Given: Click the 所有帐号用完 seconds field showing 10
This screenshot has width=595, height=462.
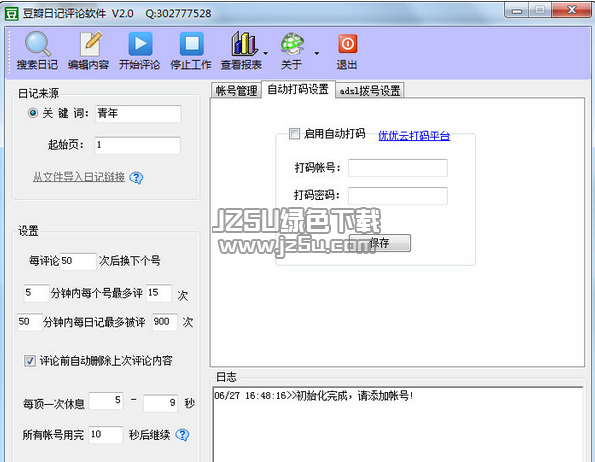Looking at the screenshot, I should [106, 435].
